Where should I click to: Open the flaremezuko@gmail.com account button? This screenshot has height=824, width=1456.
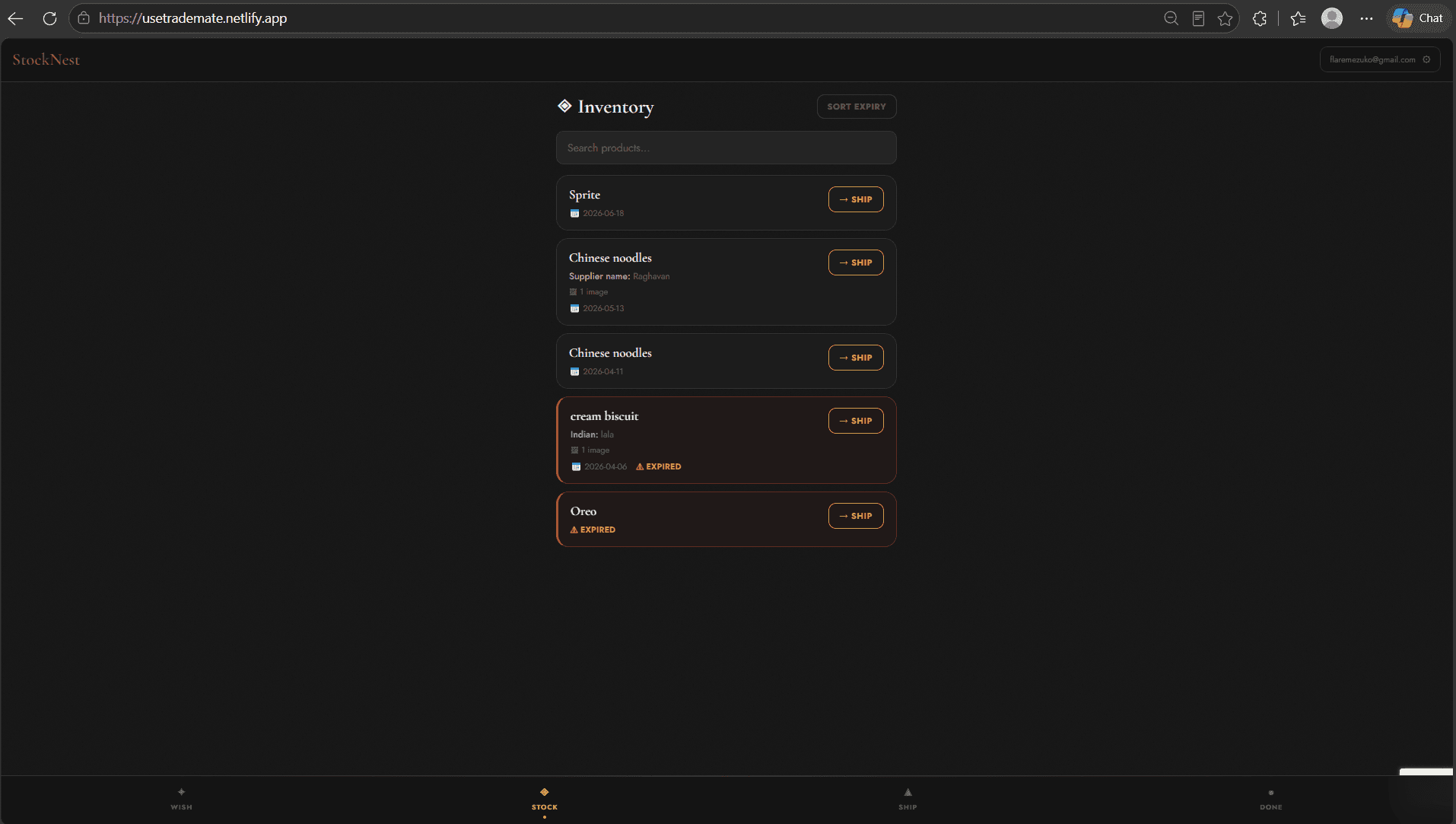click(x=1379, y=59)
